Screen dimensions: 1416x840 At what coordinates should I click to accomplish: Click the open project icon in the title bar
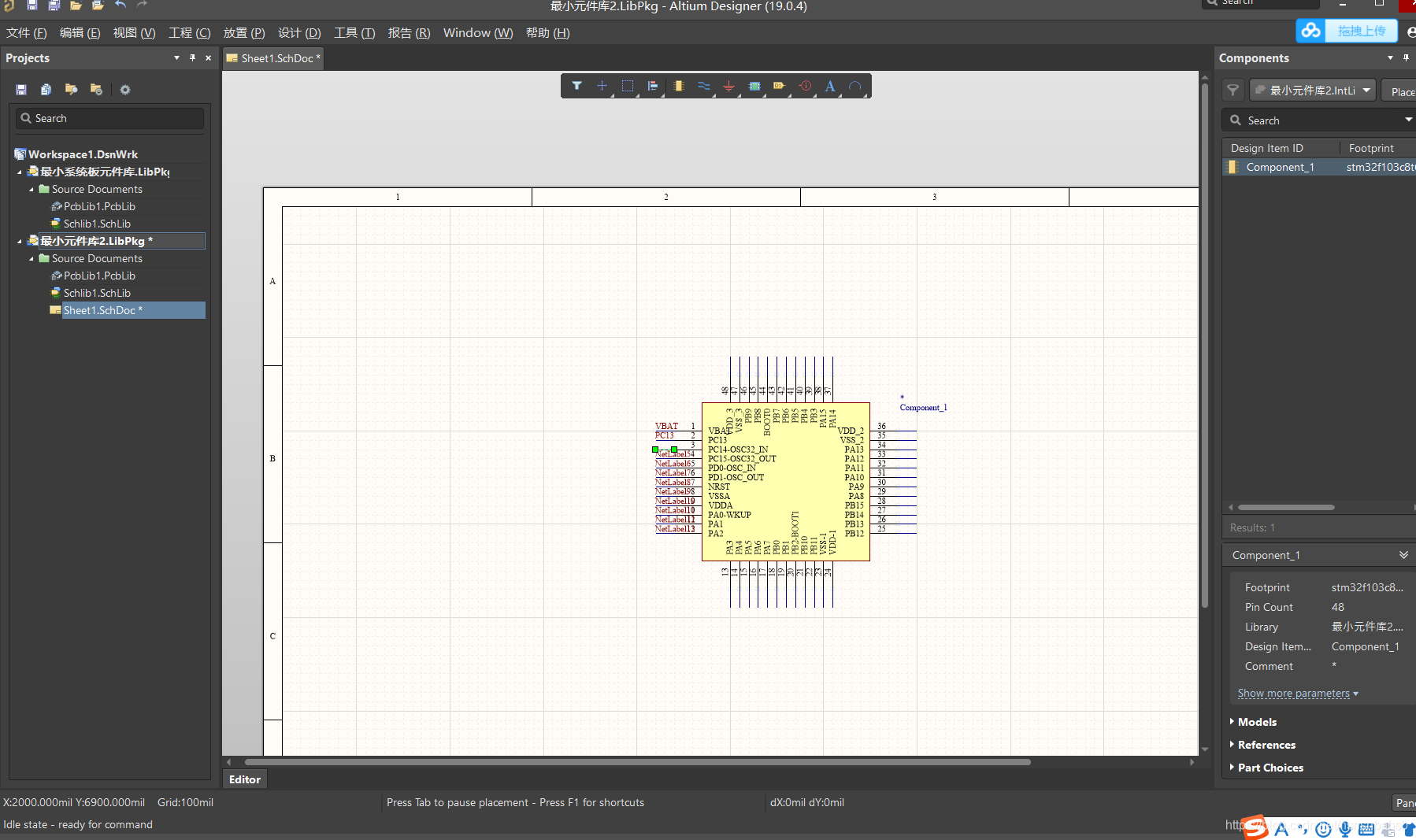[98, 5]
